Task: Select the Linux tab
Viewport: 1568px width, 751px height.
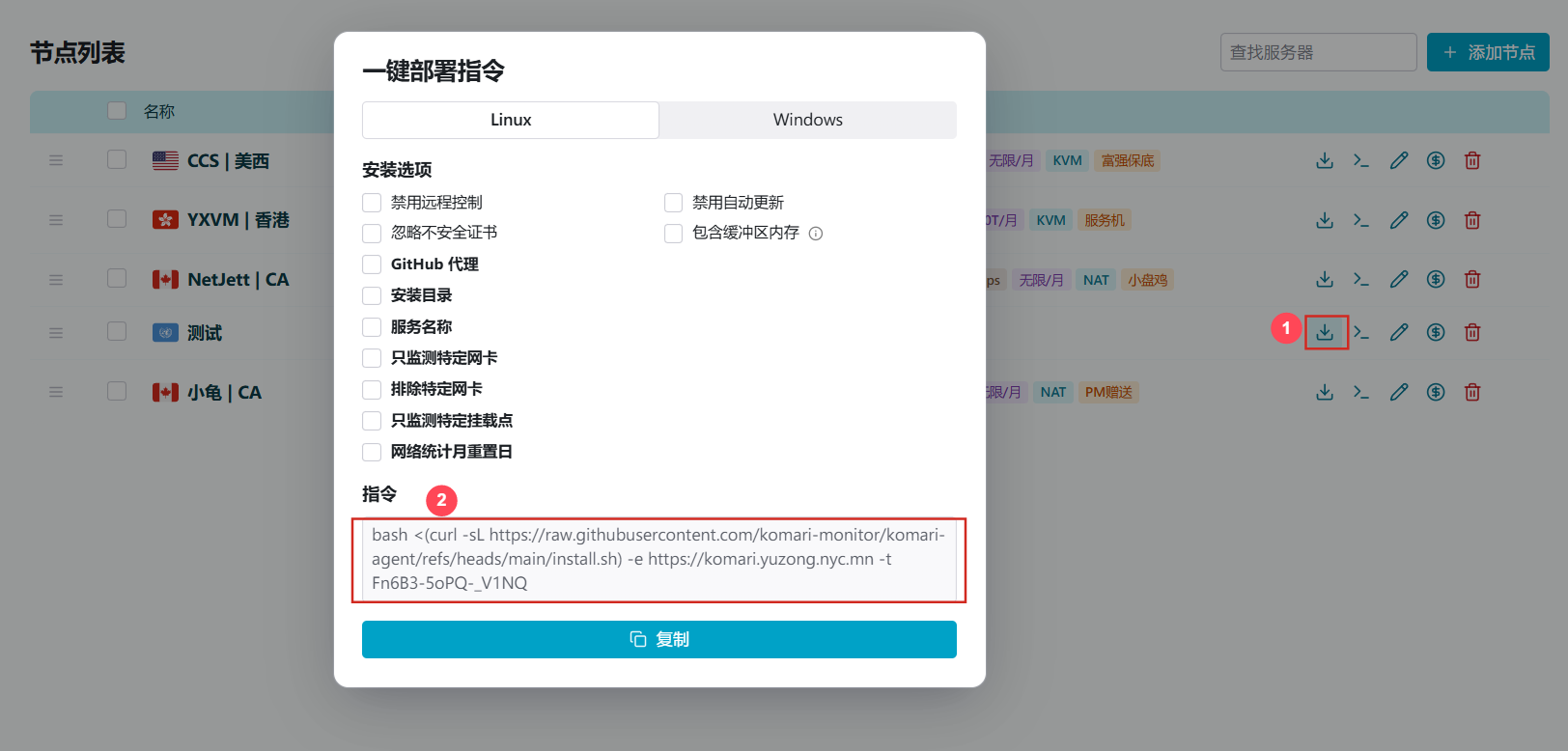Action: 511,120
